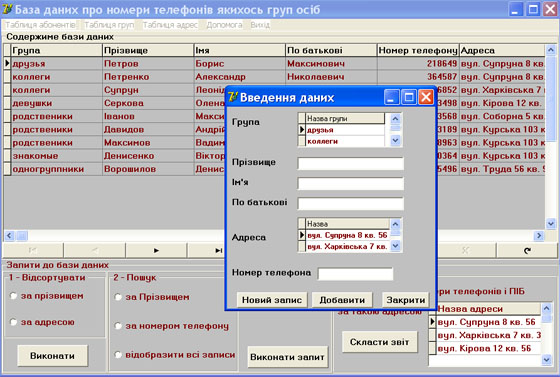Select cell Петренко in main grid
Image resolution: width=560 pixels, height=377 pixels.
tap(148, 77)
